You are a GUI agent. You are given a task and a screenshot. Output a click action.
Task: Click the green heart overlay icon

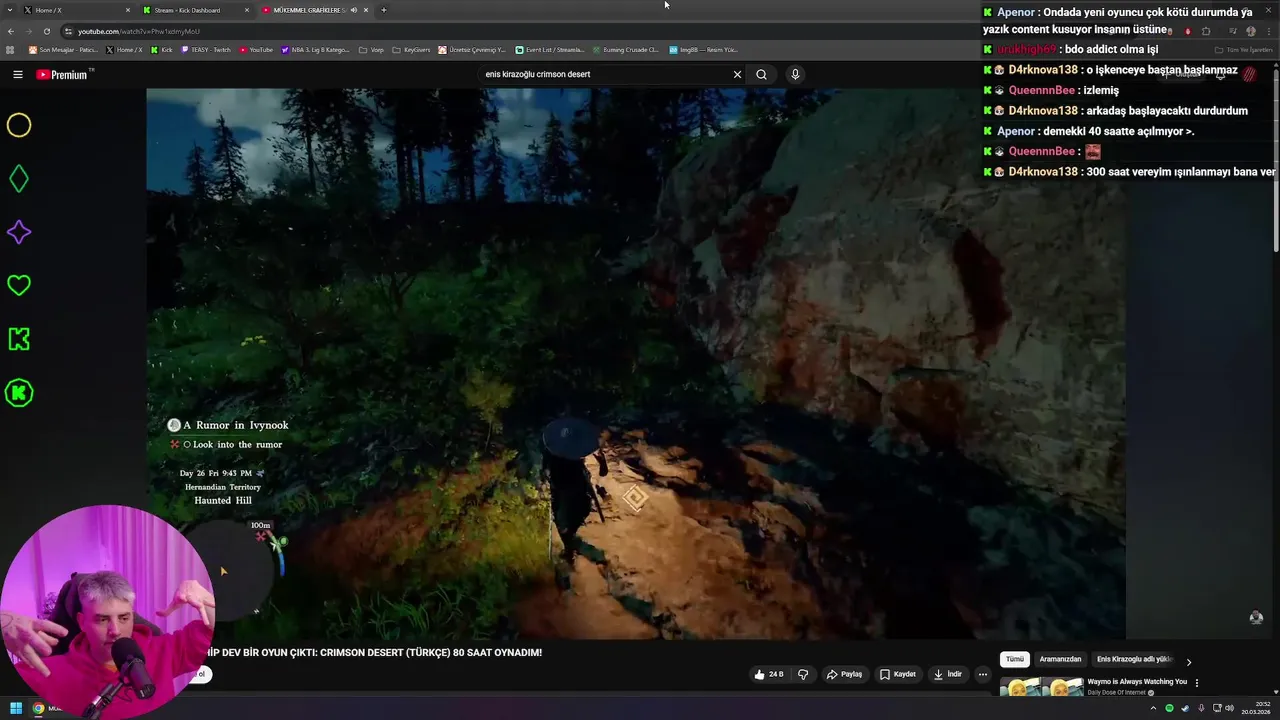click(x=19, y=286)
